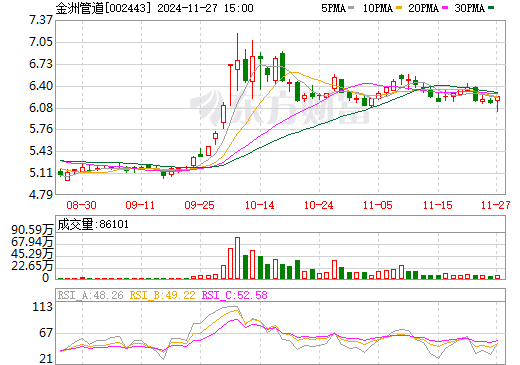The image size is (520, 365).
Task: Pick the grey 5PMA legend color dash
Action: (x=351, y=8)
